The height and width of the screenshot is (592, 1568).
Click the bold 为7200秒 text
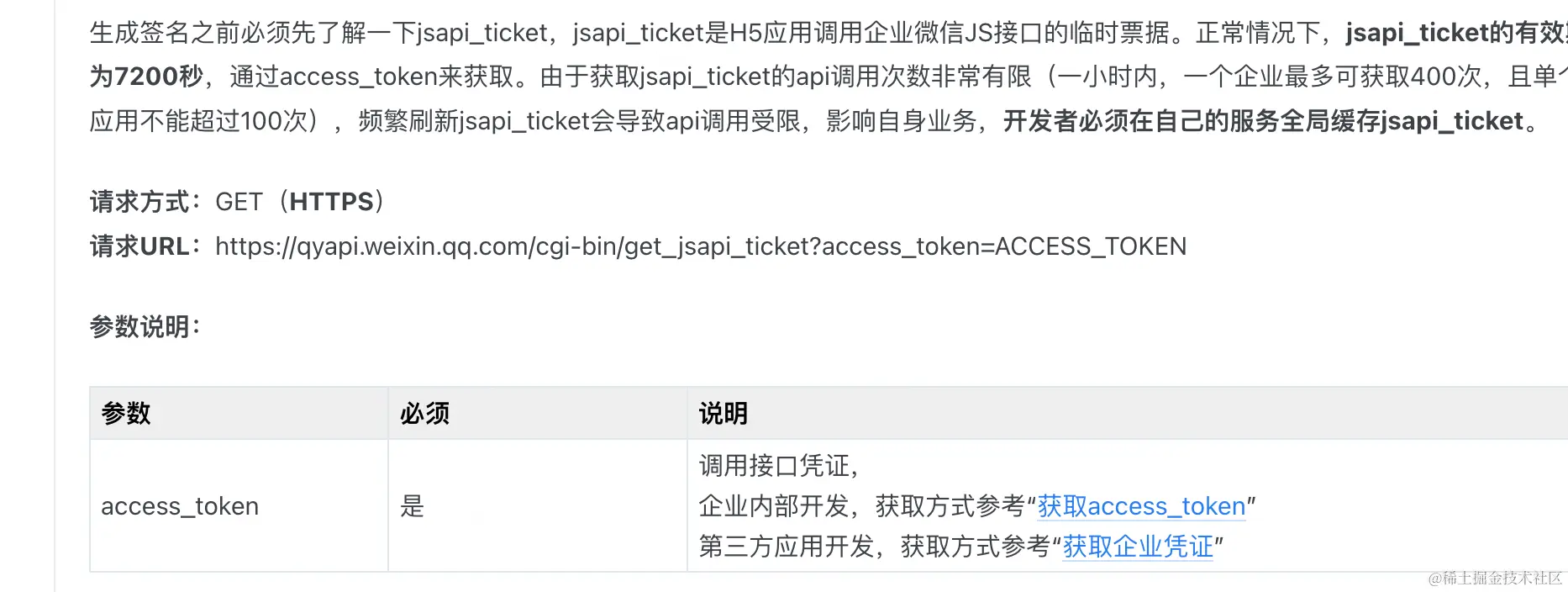(x=146, y=77)
